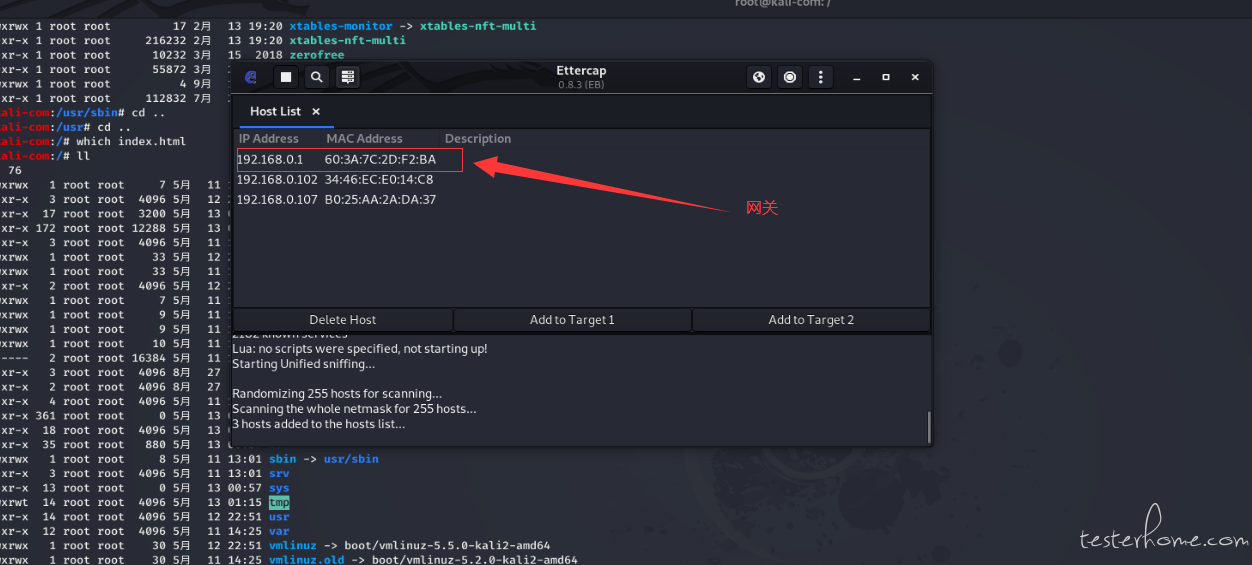Screen dimensions: 1252x565
Task: Click 'xtables-nft-multi' file in the terminal
Action: pyautogui.click(x=347, y=40)
